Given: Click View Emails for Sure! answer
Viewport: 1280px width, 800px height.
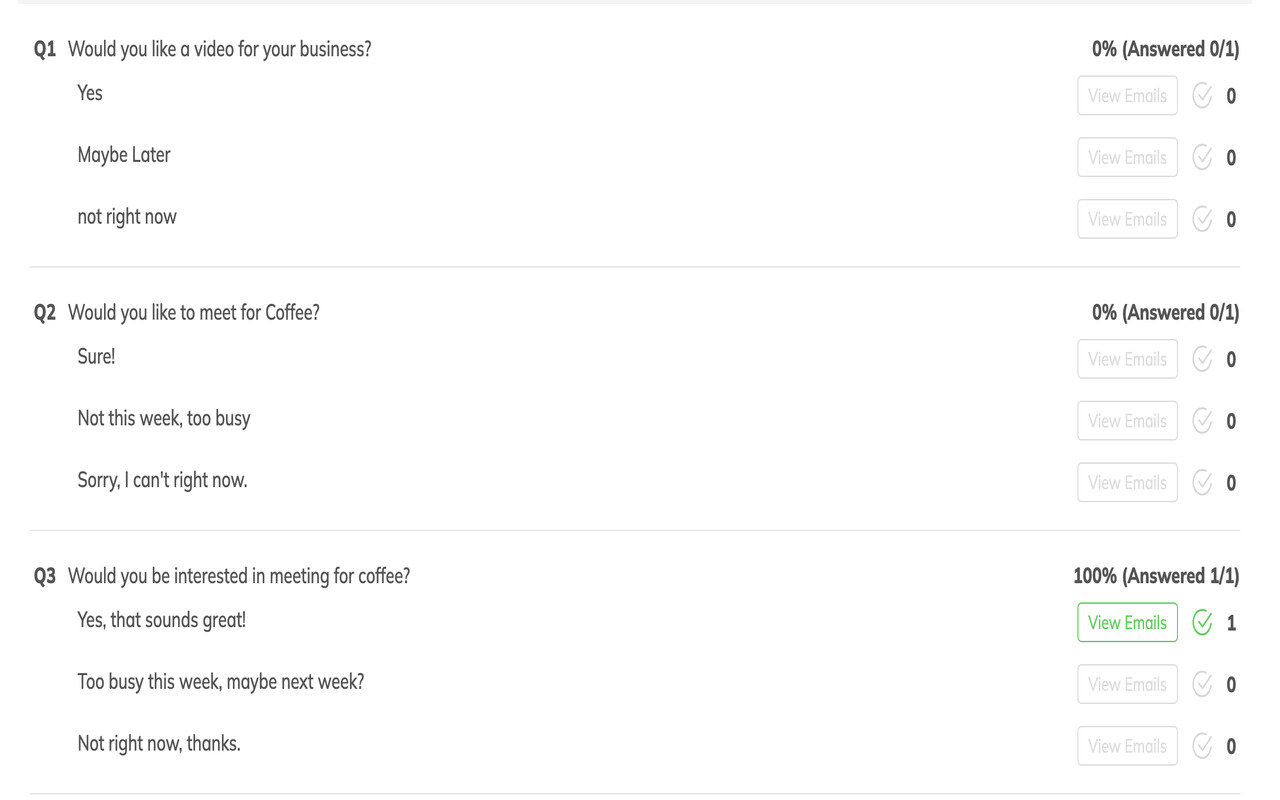Looking at the screenshot, I should (1127, 359).
